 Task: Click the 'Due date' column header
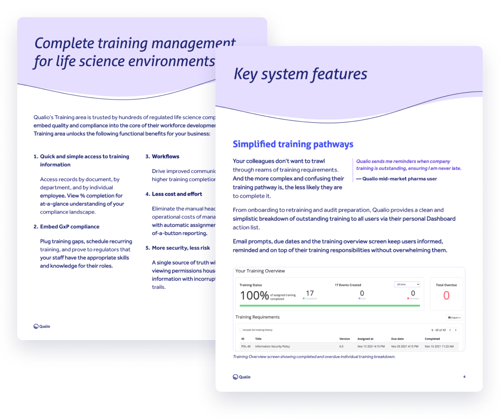pyautogui.click(x=398, y=339)
